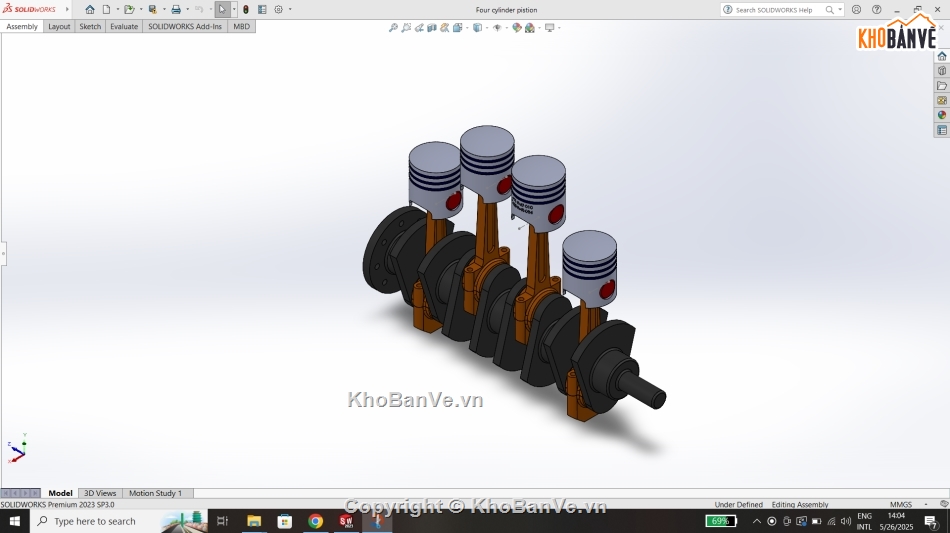This screenshot has width=950, height=533.
Task: Open View Palette icon in task pane
Action: (x=942, y=101)
